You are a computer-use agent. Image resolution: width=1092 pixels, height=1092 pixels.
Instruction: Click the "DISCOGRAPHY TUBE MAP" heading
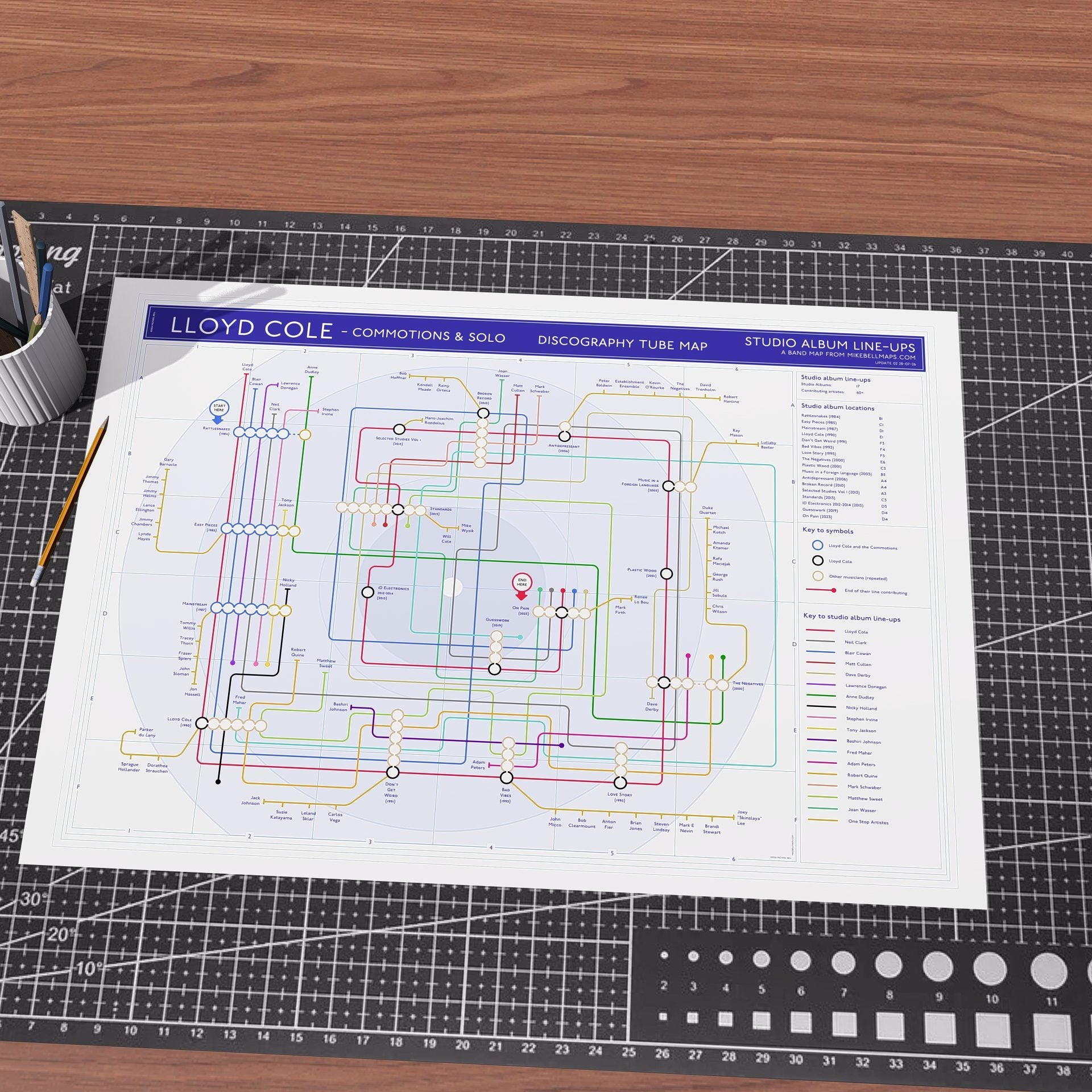coord(623,343)
